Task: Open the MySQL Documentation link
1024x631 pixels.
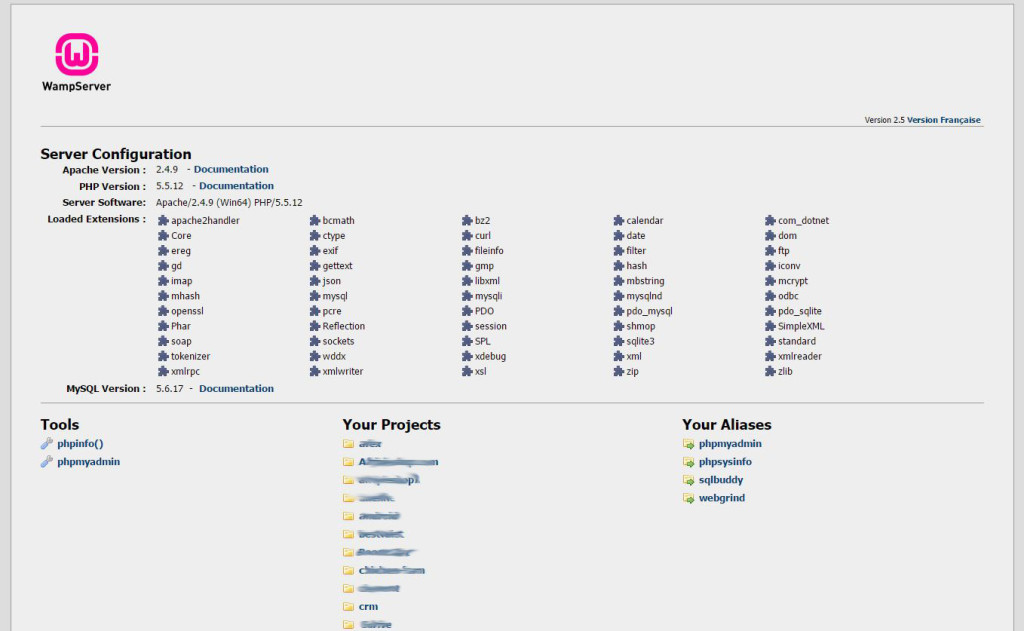Action: tap(236, 388)
